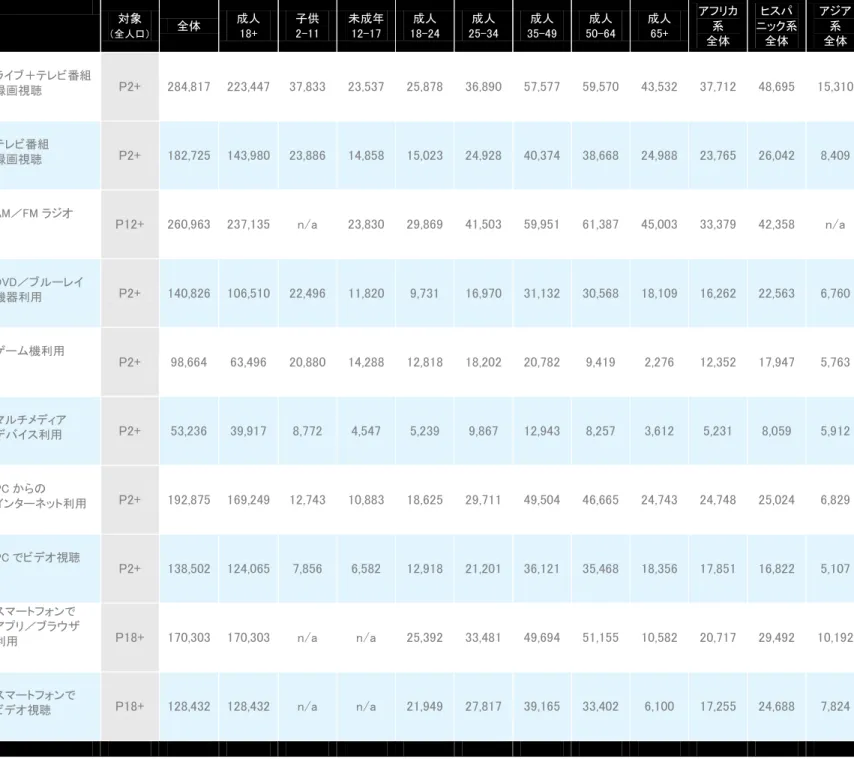Select the 成人 35-49 column header
The width and height of the screenshot is (854, 759).
pyautogui.click(x=542, y=26)
